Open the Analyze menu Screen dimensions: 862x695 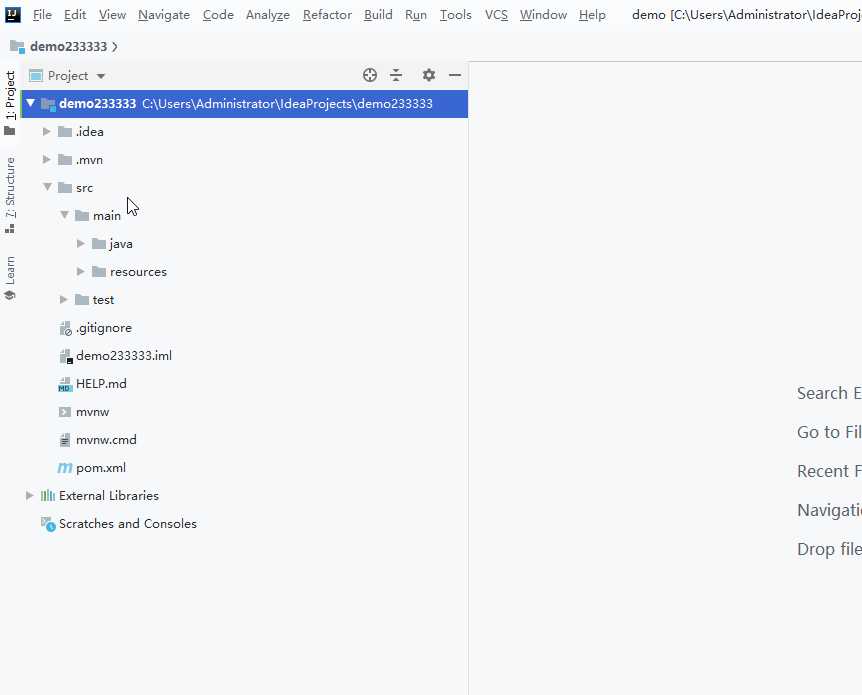click(268, 15)
